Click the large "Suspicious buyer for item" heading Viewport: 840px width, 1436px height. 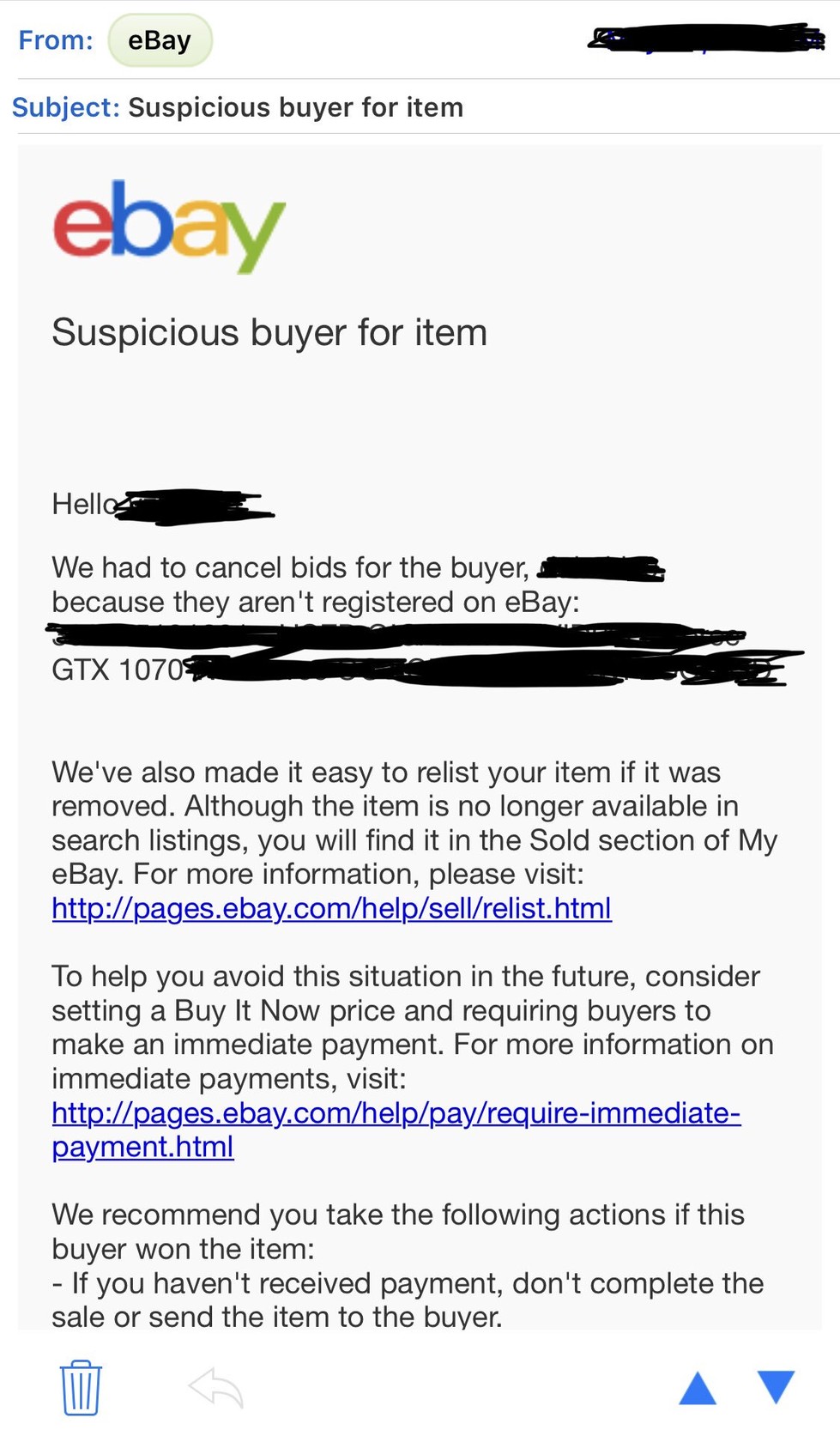[269, 332]
